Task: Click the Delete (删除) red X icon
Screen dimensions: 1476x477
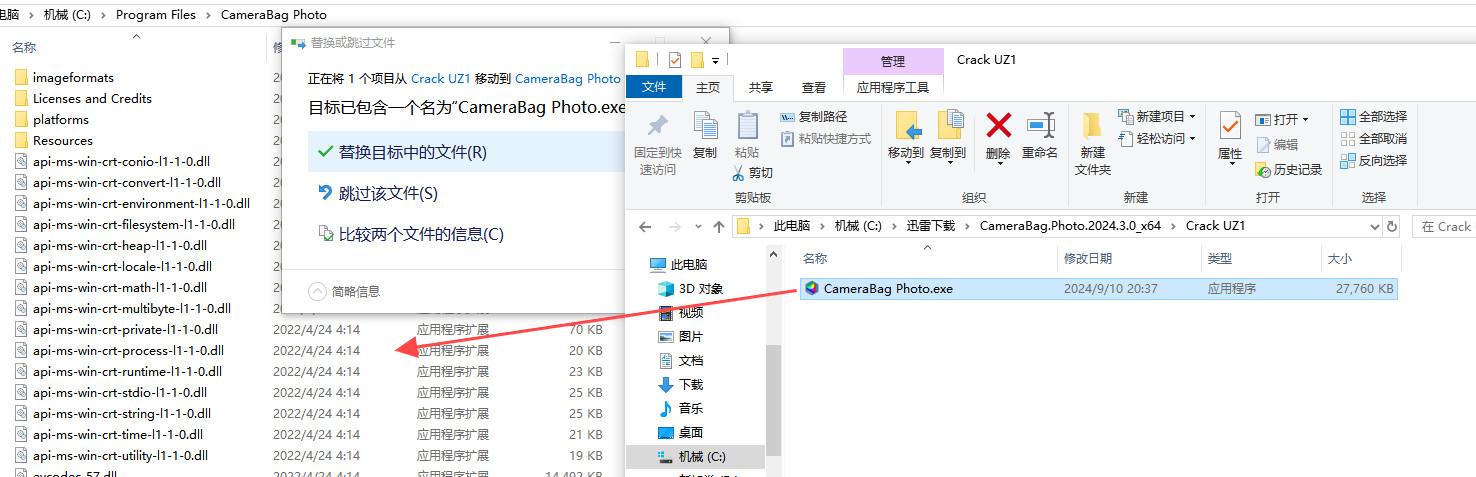Action: [998, 126]
